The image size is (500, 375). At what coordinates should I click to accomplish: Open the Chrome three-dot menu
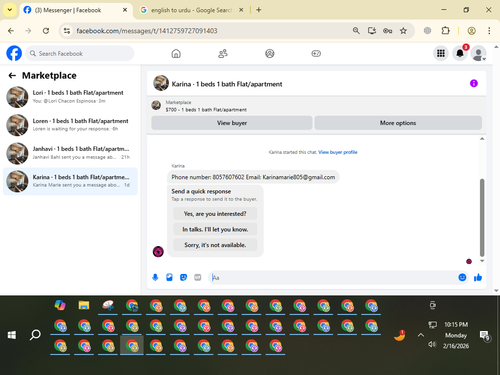click(489, 31)
